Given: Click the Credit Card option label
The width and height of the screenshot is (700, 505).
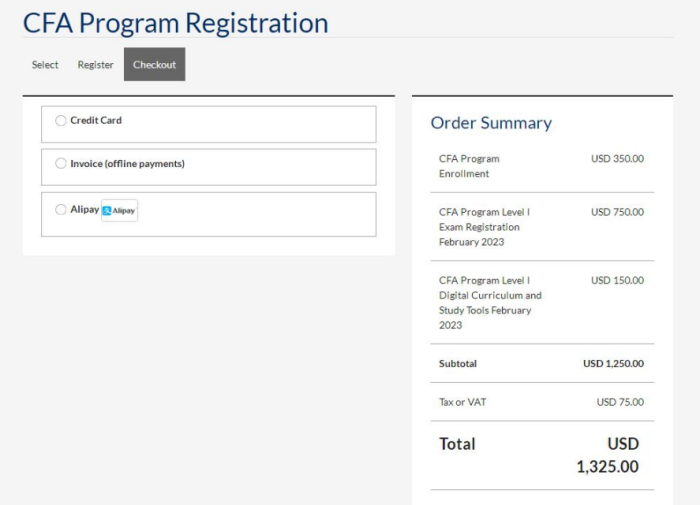Looking at the screenshot, I should coord(96,121).
